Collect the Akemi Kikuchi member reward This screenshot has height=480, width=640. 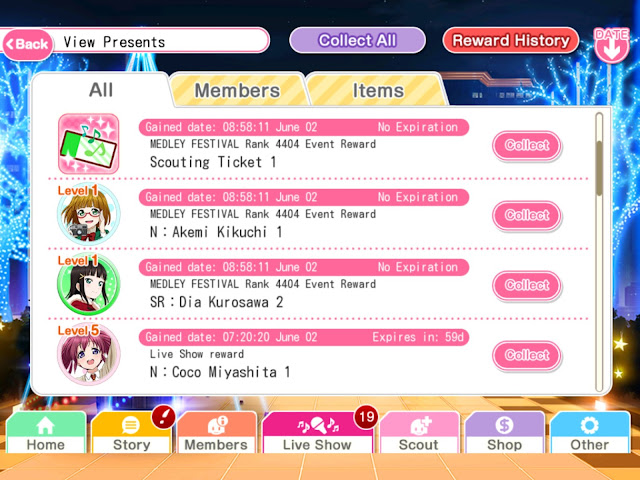tap(527, 216)
